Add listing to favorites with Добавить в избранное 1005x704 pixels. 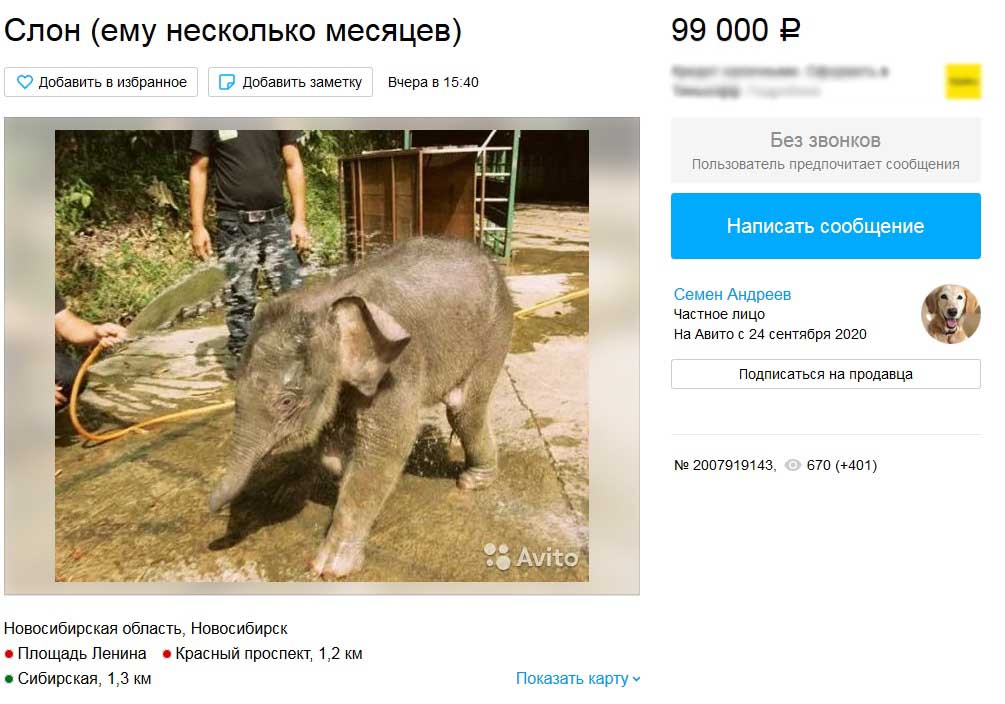(x=101, y=82)
